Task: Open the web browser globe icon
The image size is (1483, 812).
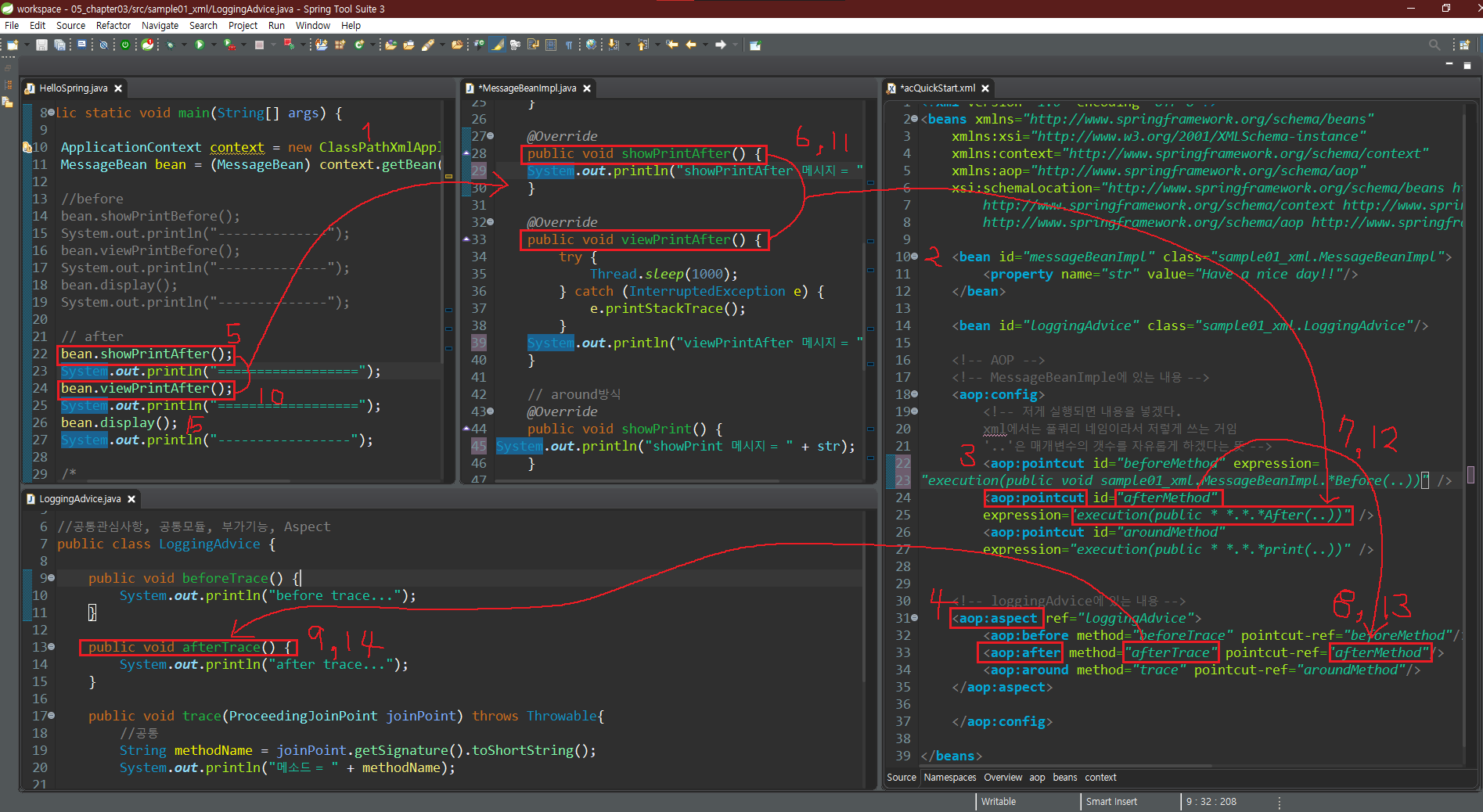Action: click(x=591, y=45)
